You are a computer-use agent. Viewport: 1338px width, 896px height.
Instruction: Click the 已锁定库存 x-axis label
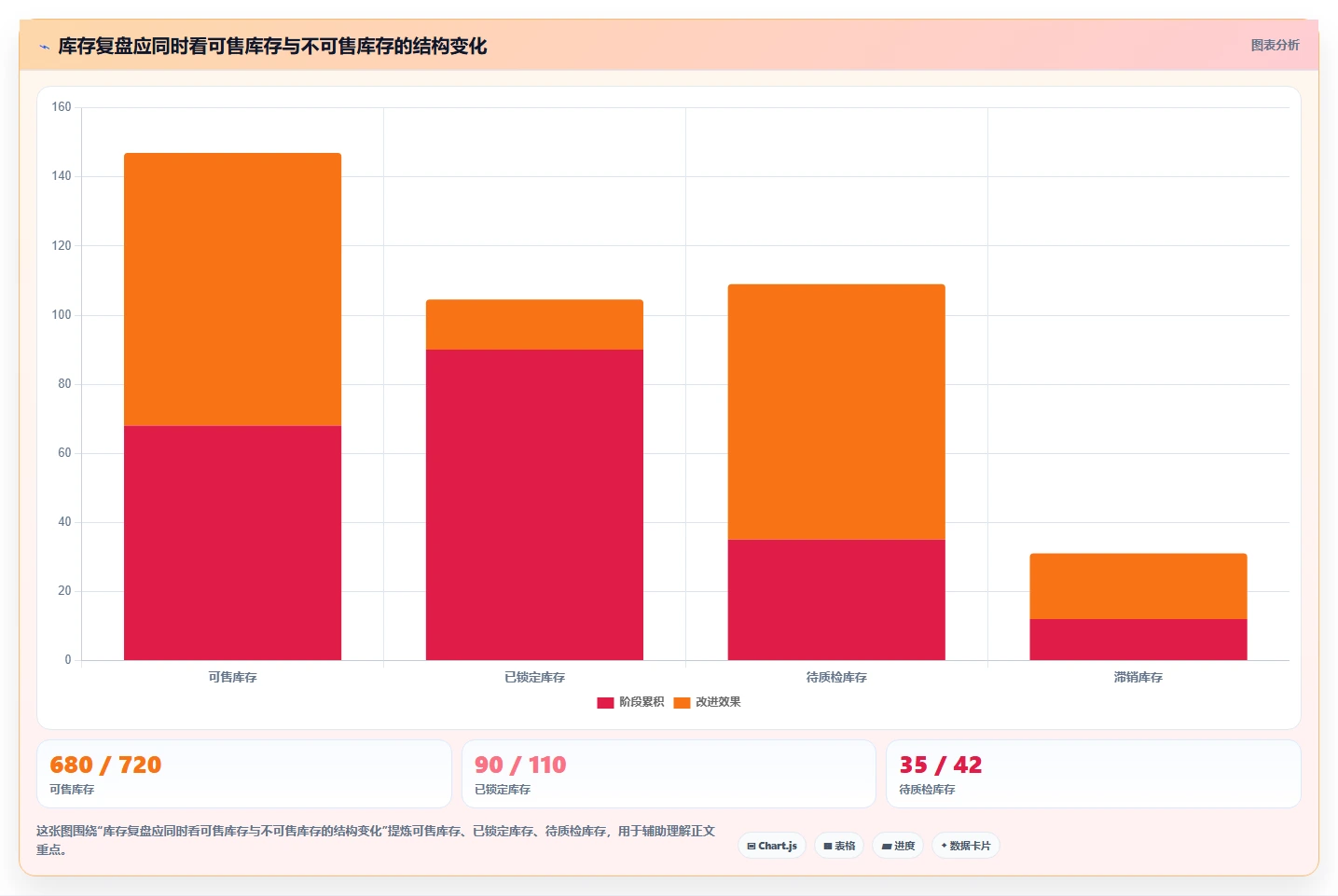point(534,677)
